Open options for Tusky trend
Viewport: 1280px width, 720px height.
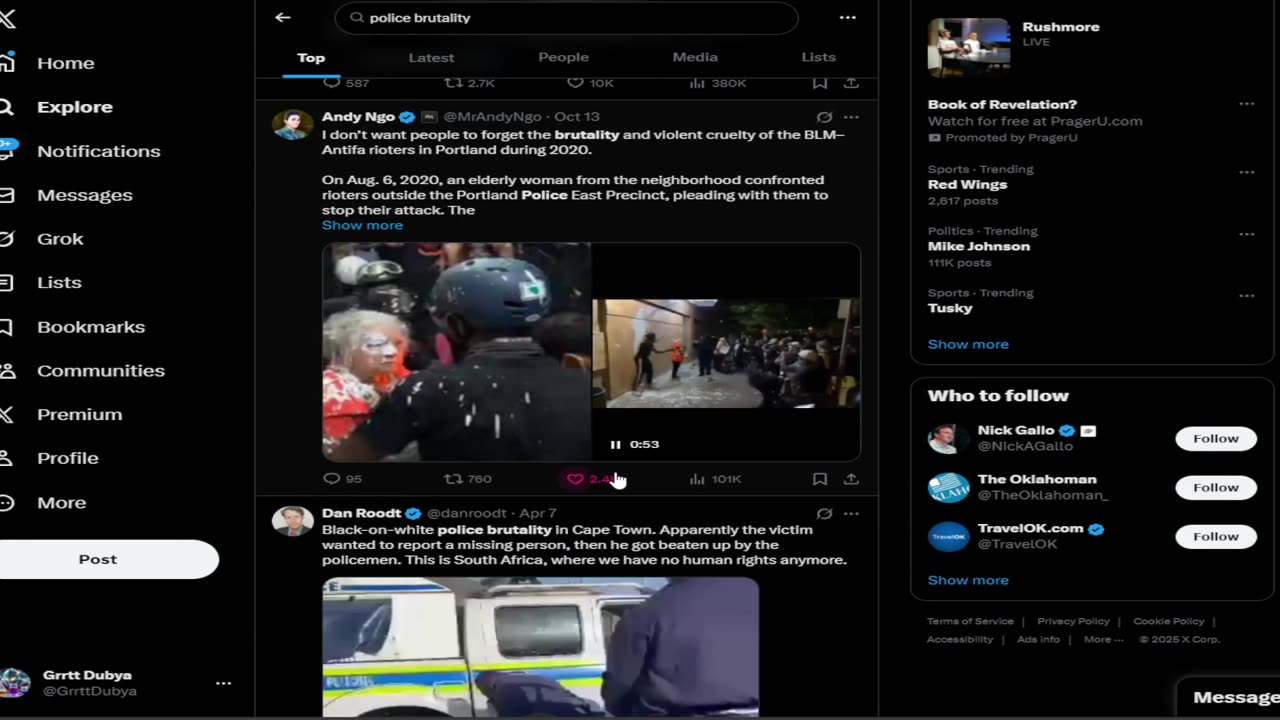tap(1246, 296)
